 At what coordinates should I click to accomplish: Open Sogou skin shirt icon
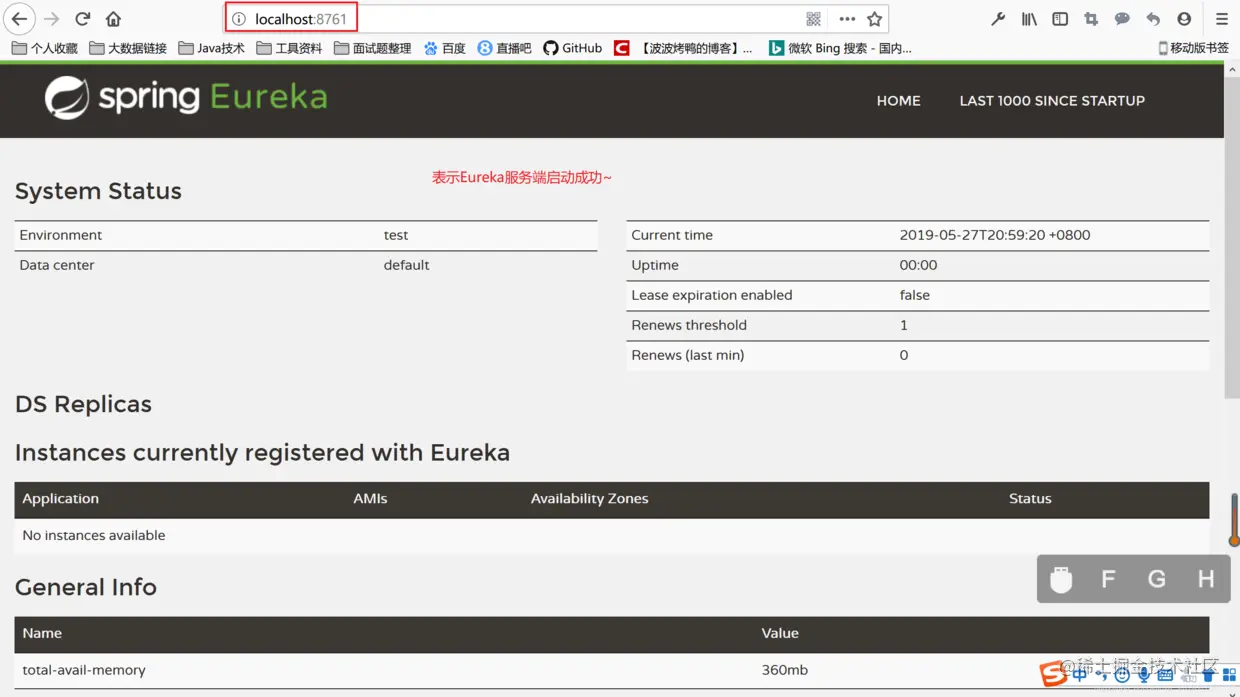1208,676
